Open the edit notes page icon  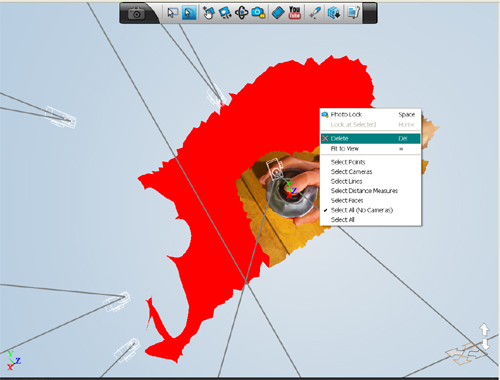click(353, 13)
